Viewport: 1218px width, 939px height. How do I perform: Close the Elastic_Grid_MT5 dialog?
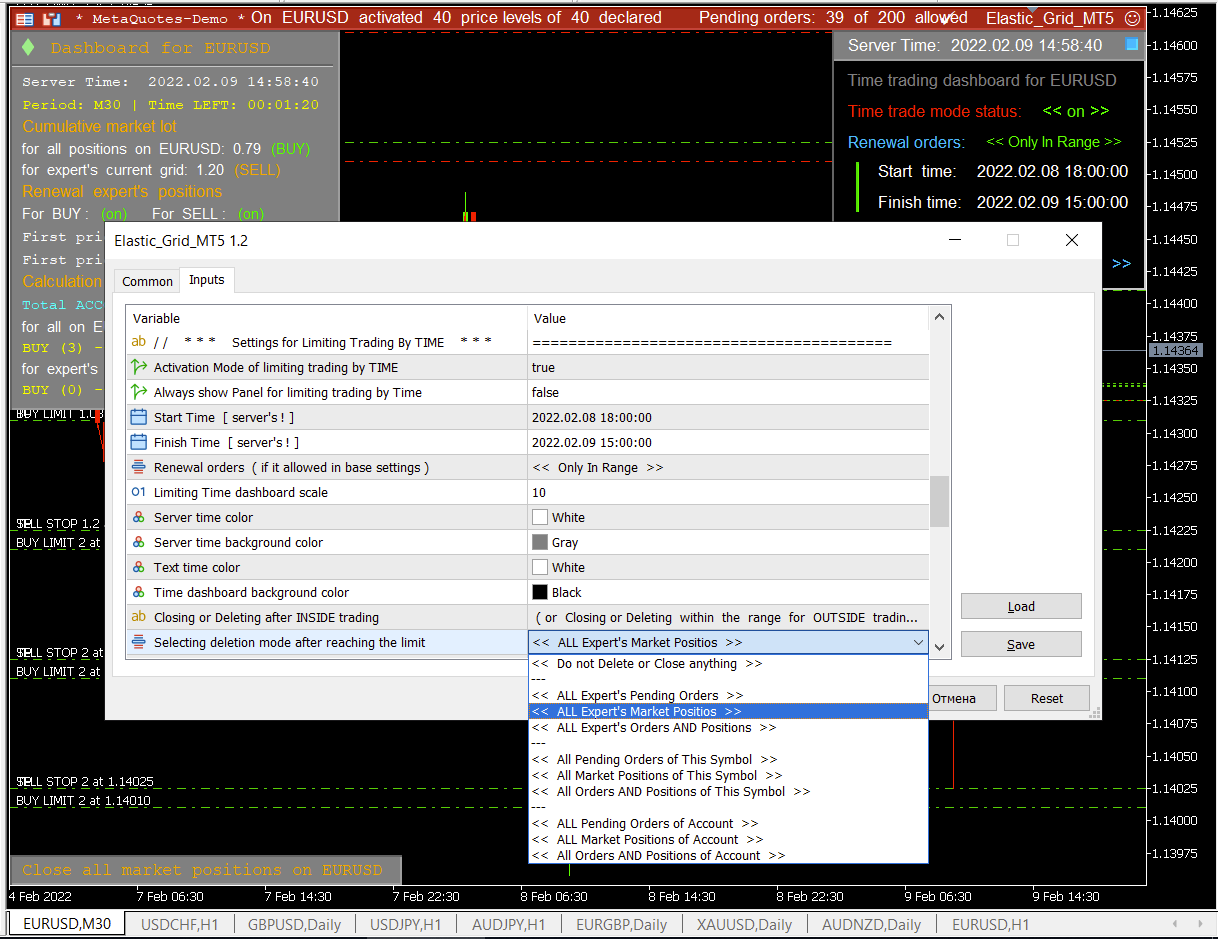coord(1072,240)
